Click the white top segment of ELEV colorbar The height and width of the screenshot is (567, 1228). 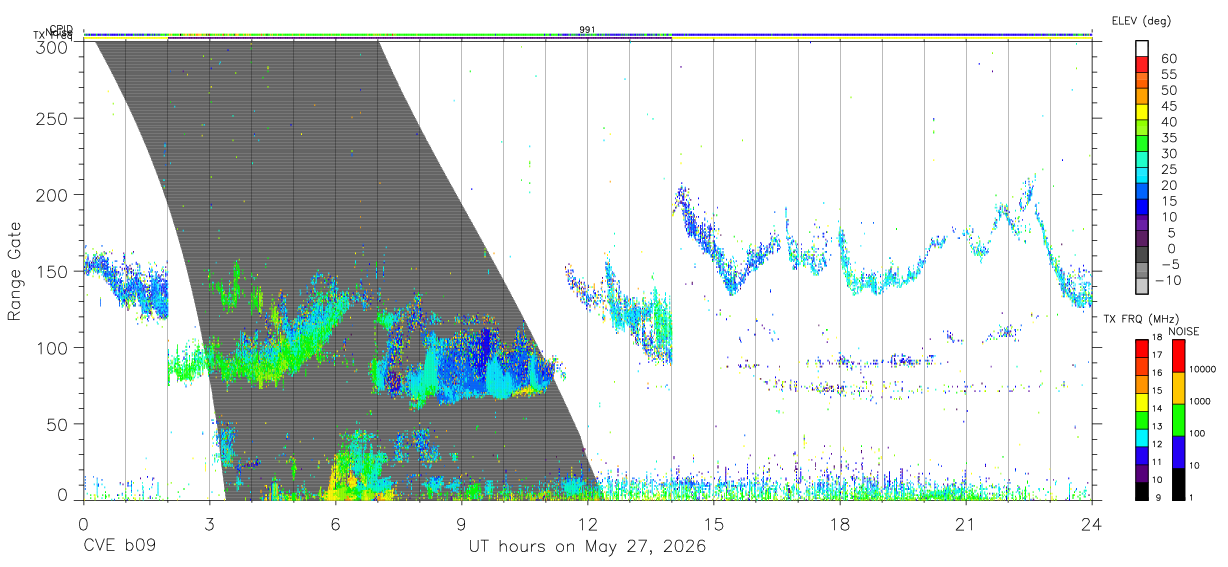tap(1142, 48)
